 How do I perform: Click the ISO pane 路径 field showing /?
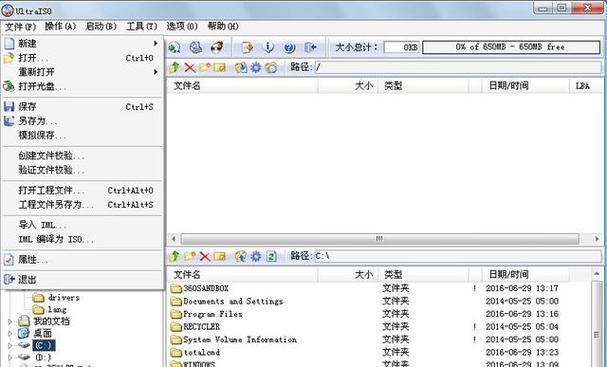458,67
